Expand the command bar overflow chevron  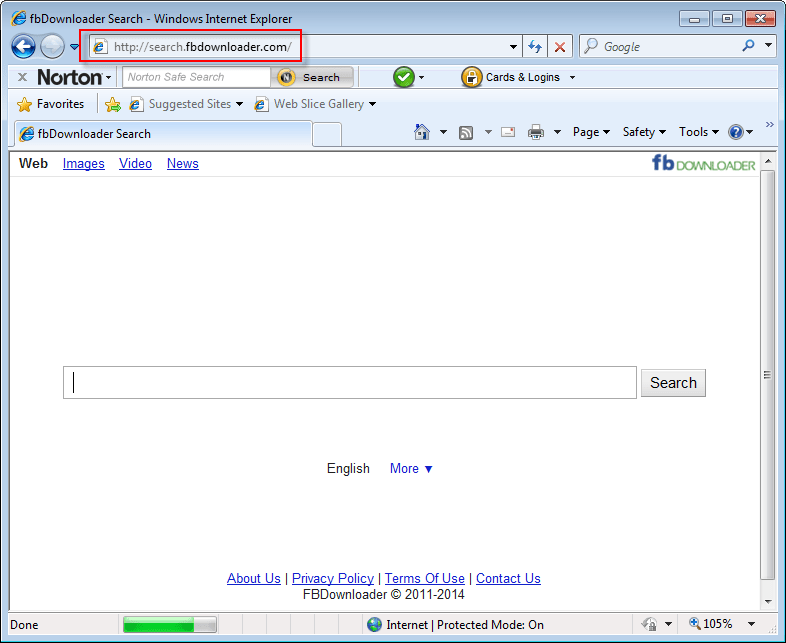[x=770, y=124]
